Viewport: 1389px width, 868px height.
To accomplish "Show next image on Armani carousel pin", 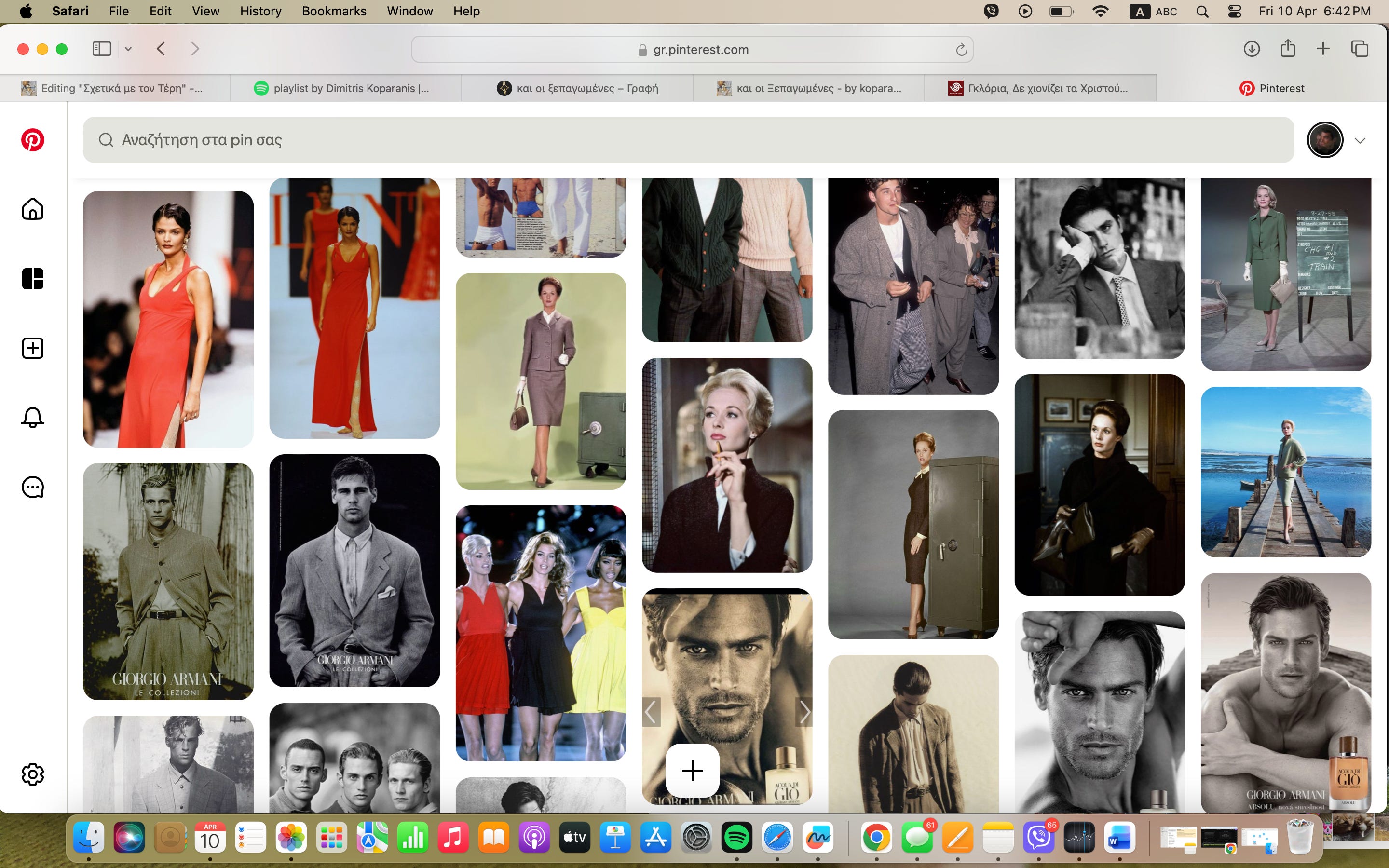I will [804, 712].
